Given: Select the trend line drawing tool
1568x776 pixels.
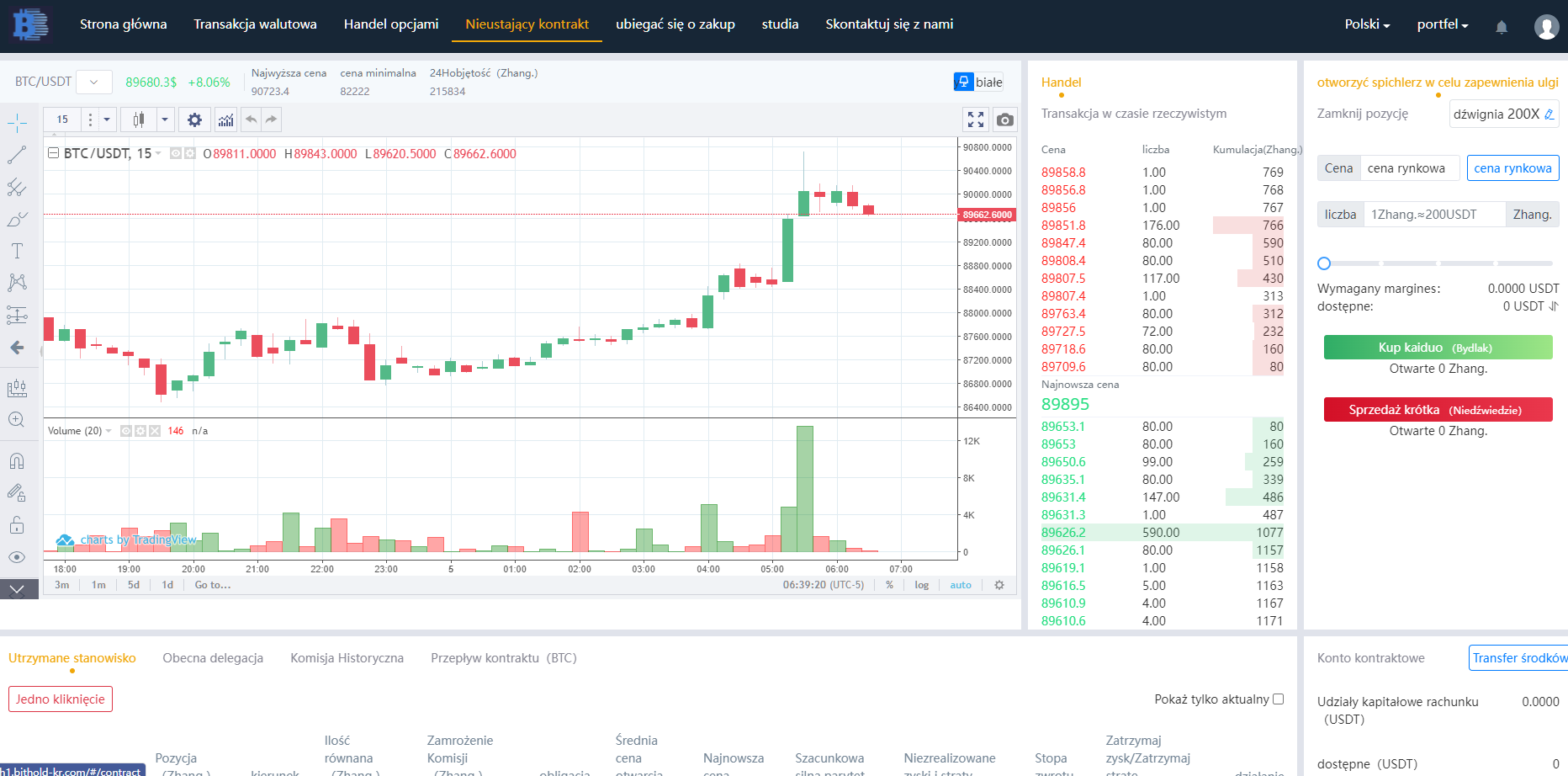Looking at the screenshot, I should [17, 155].
